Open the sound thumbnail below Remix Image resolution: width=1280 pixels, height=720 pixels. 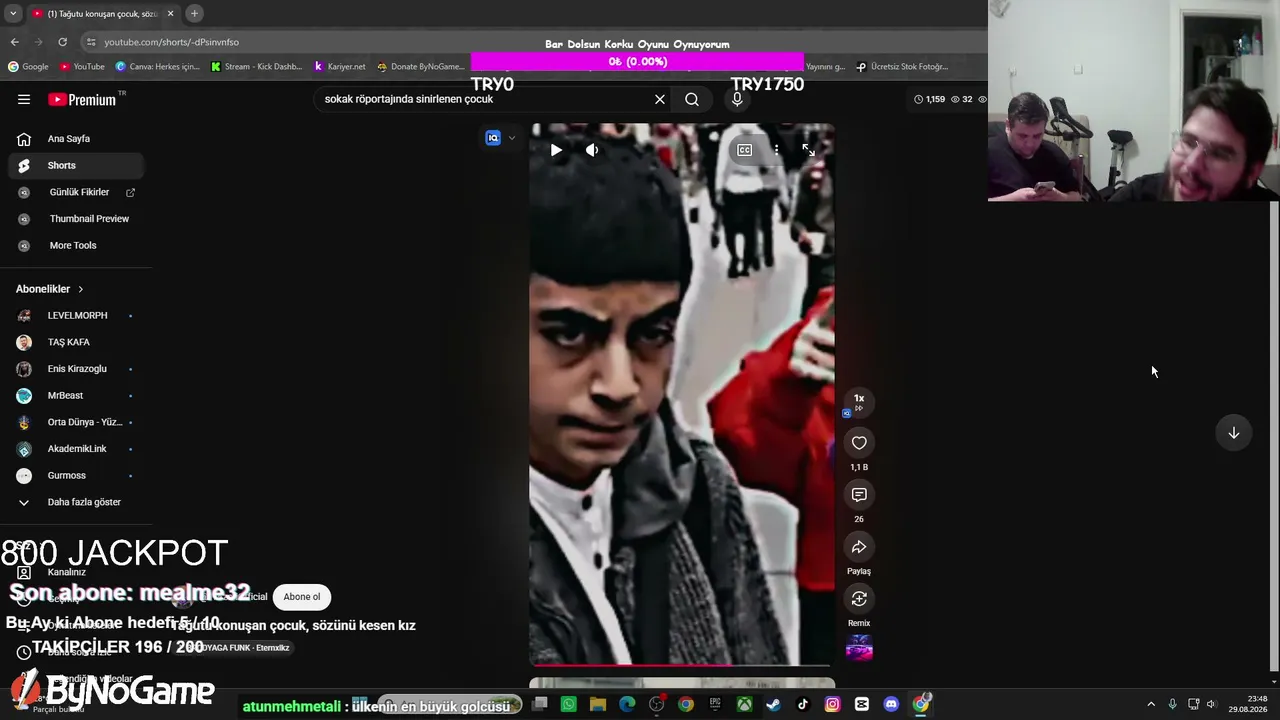pyautogui.click(x=859, y=648)
